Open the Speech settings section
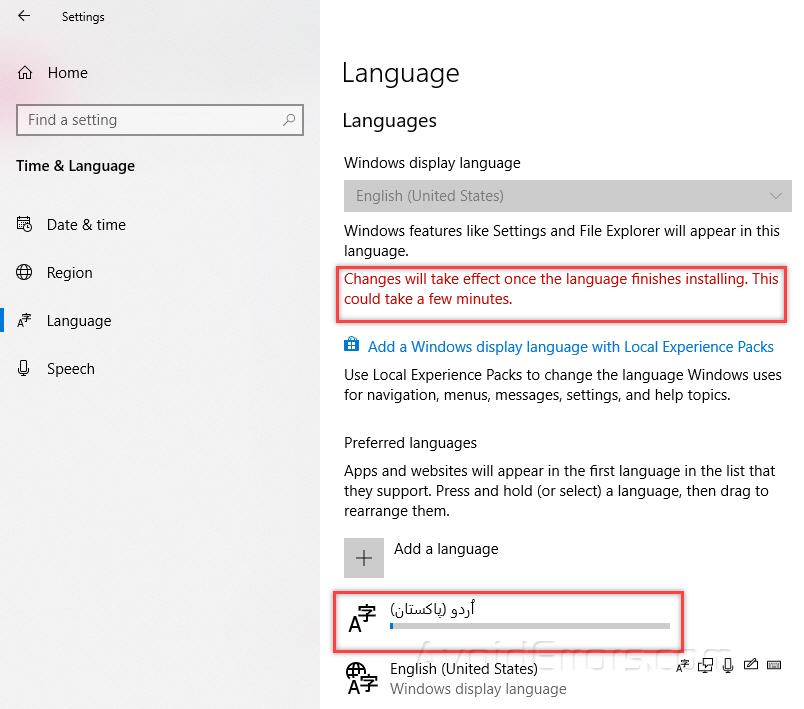The width and height of the screenshot is (804, 709). [70, 369]
